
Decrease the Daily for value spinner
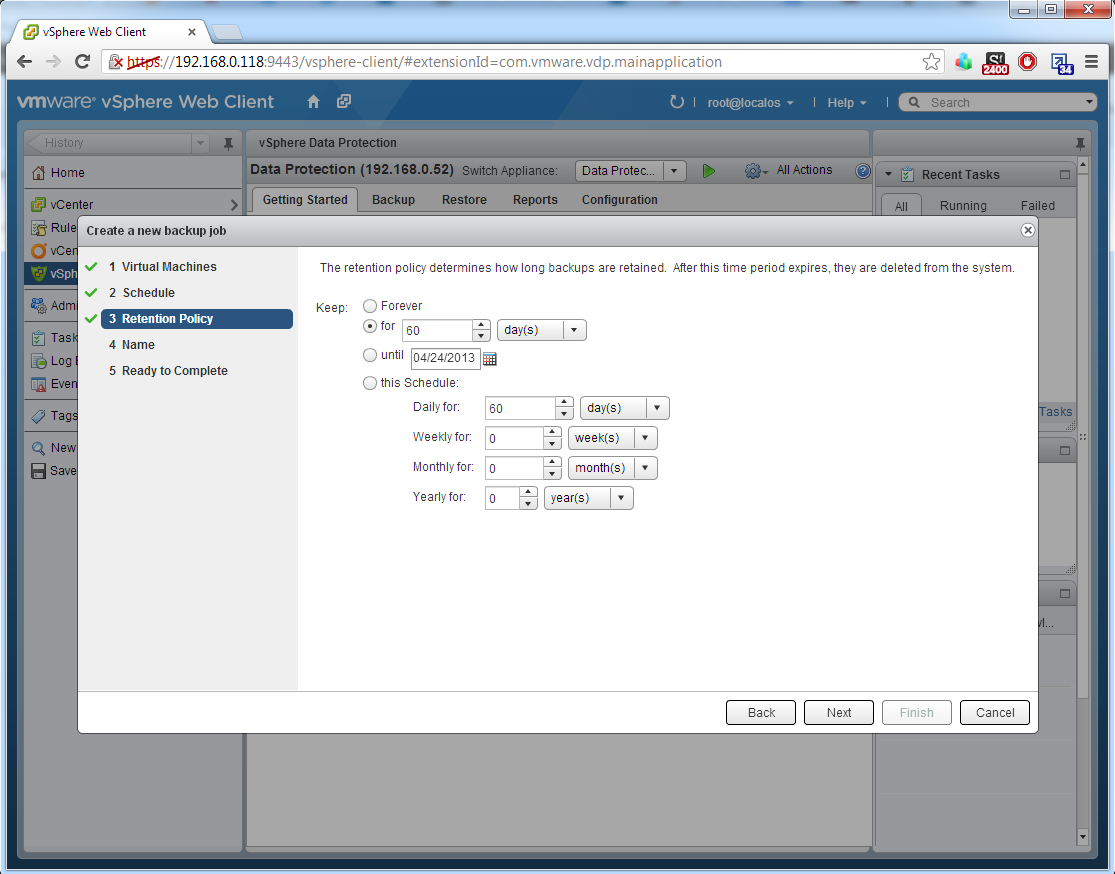(x=564, y=414)
